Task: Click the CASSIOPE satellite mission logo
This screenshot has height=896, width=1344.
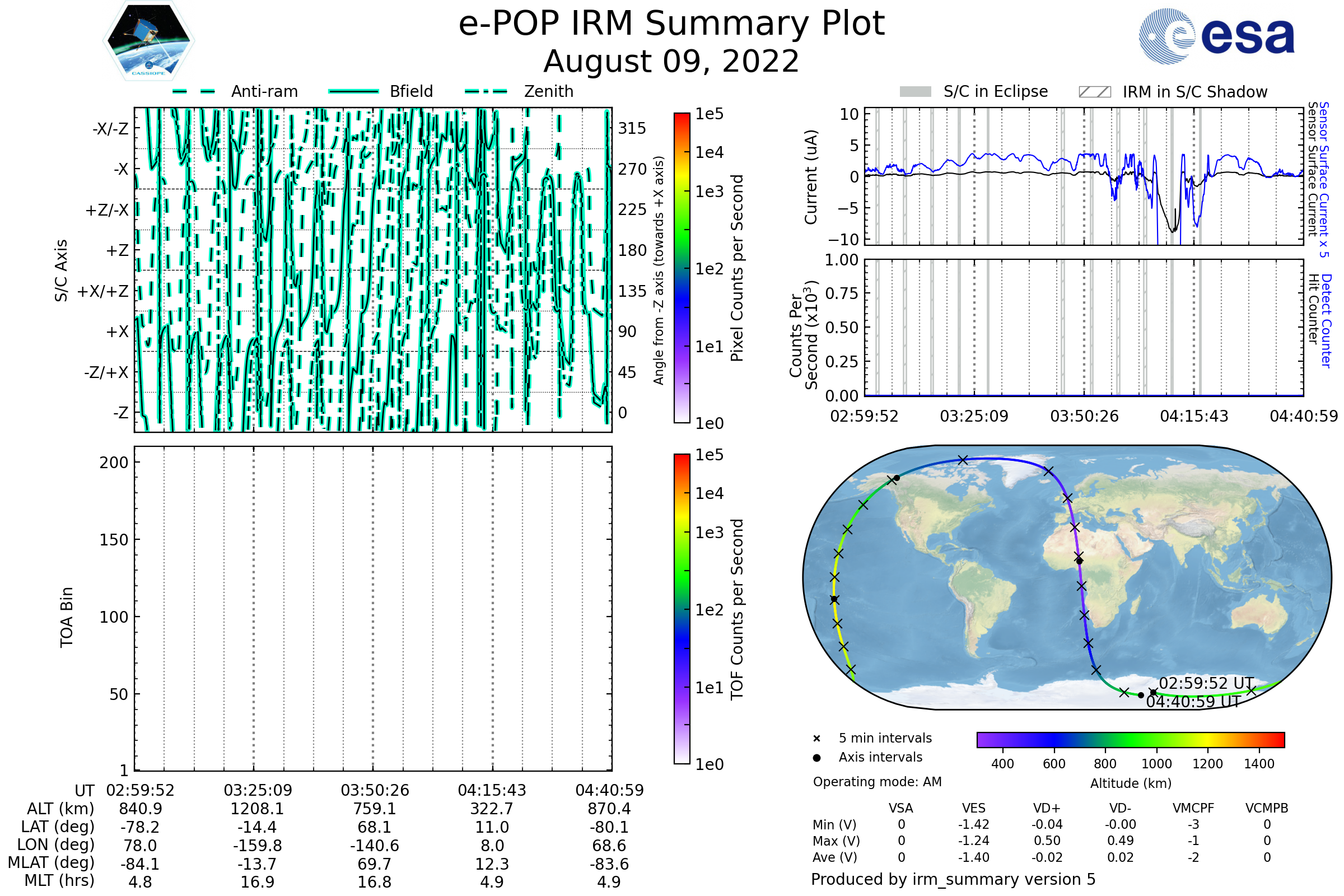Action: (148, 41)
